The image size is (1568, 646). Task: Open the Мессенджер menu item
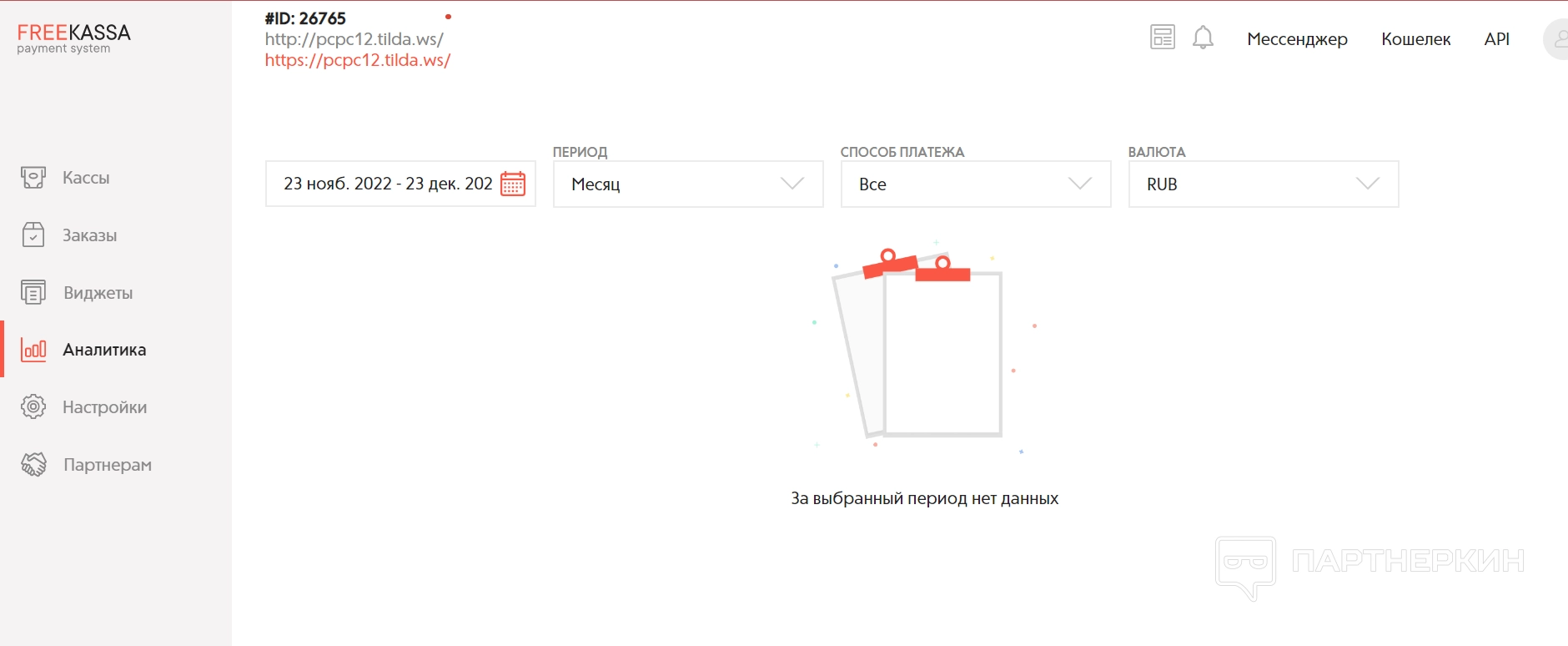coord(1297,39)
